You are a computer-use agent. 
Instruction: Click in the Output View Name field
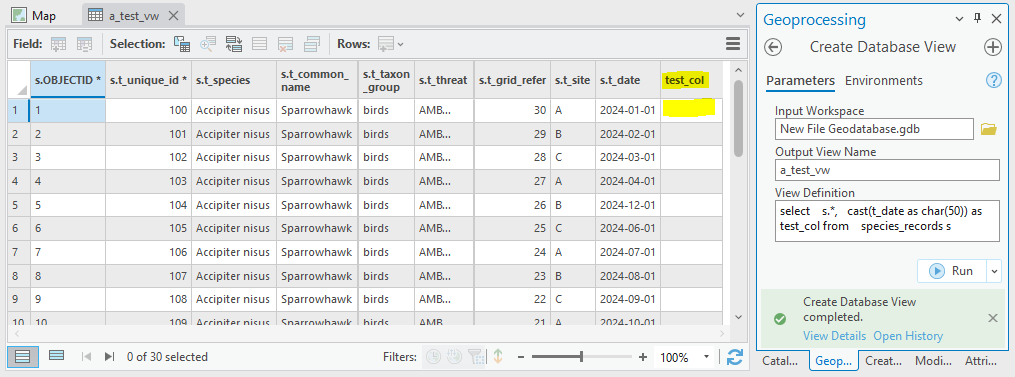(x=887, y=170)
